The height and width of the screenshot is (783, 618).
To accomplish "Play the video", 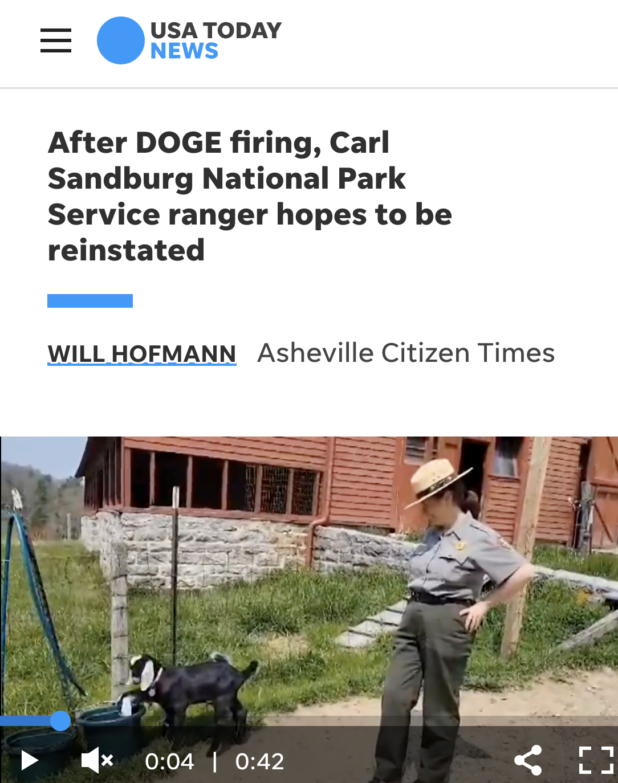I will pos(29,761).
